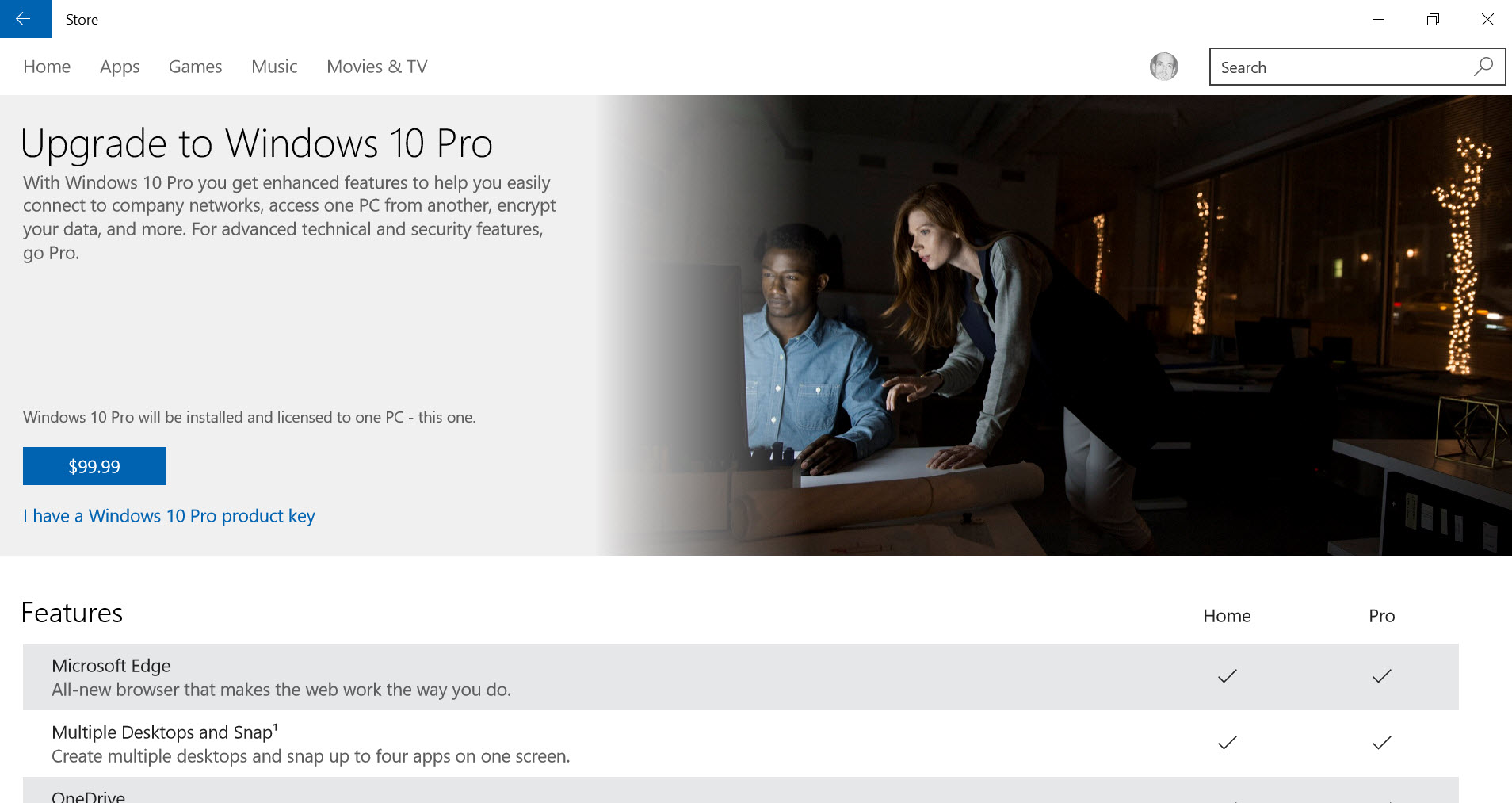
Task: Open the user profile avatar
Action: [x=1163, y=67]
